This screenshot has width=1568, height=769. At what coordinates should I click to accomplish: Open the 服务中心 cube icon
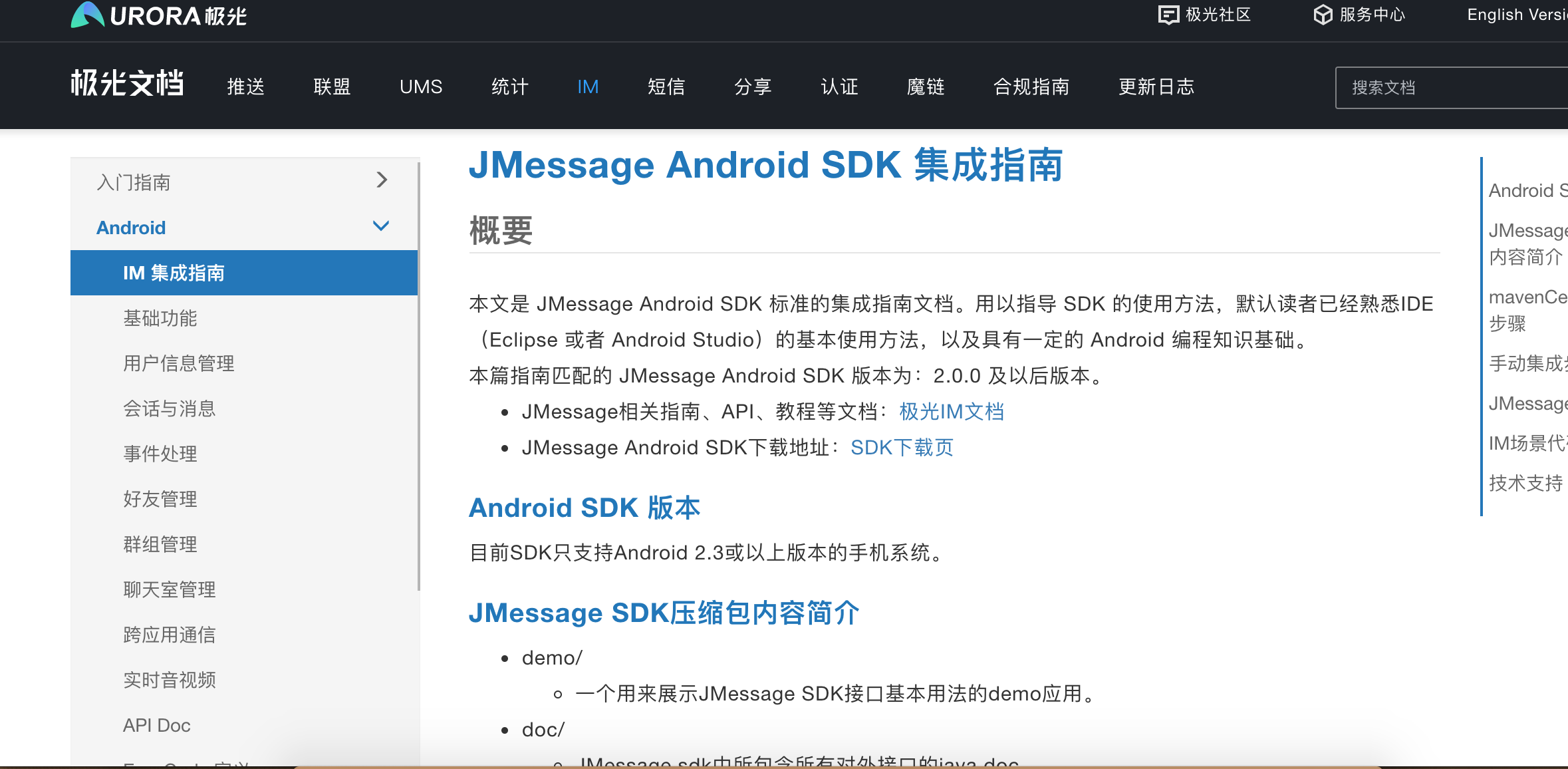1323,15
